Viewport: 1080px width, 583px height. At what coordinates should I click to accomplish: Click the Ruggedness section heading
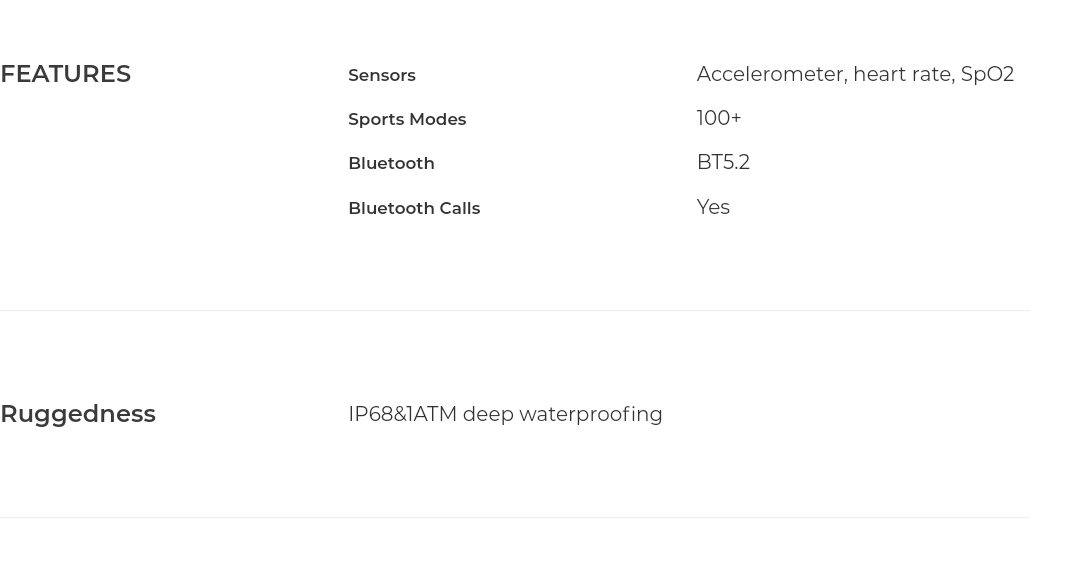click(78, 414)
